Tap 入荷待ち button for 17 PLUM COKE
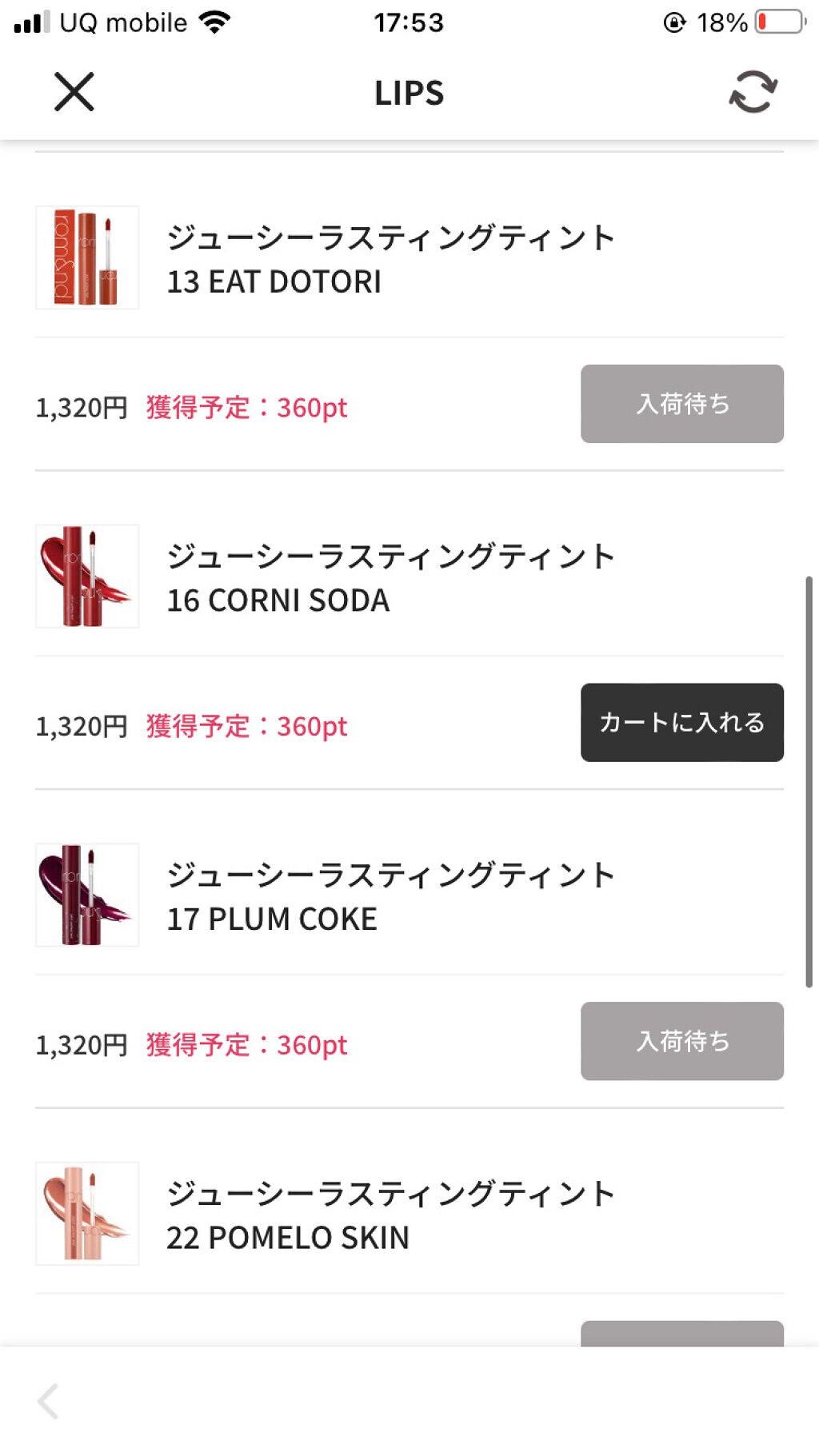 coord(681,1041)
